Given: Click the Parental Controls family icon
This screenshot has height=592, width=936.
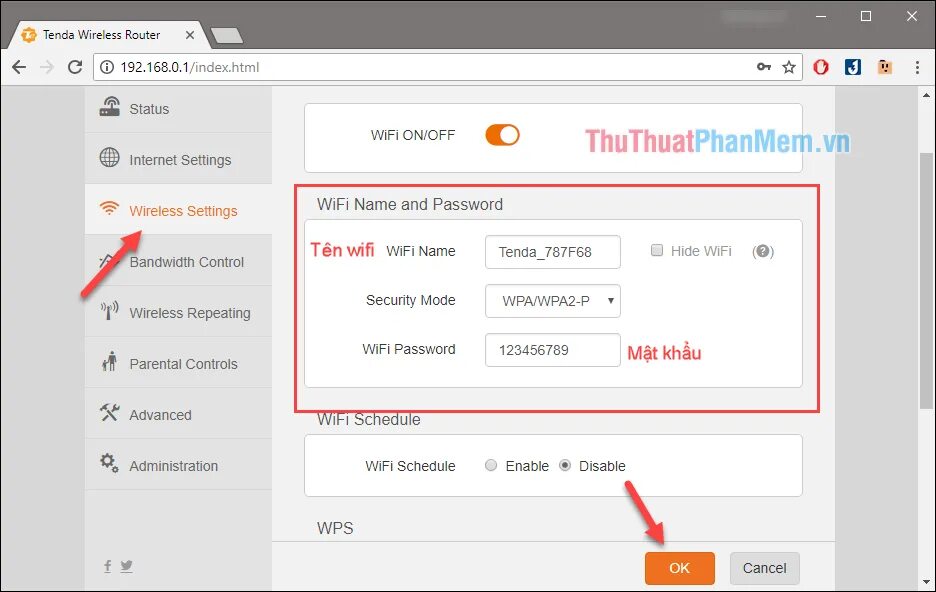Looking at the screenshot, I should [x=109, y=361].
